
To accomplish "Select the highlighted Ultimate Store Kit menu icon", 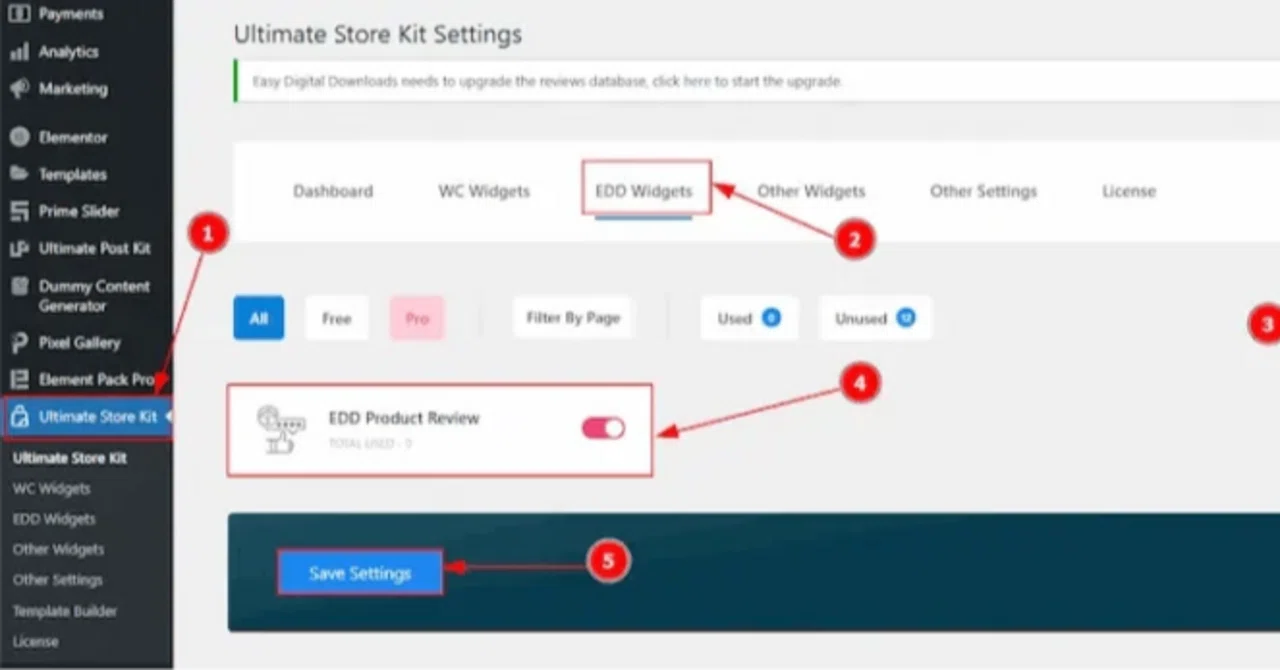I will click(19, 418).
